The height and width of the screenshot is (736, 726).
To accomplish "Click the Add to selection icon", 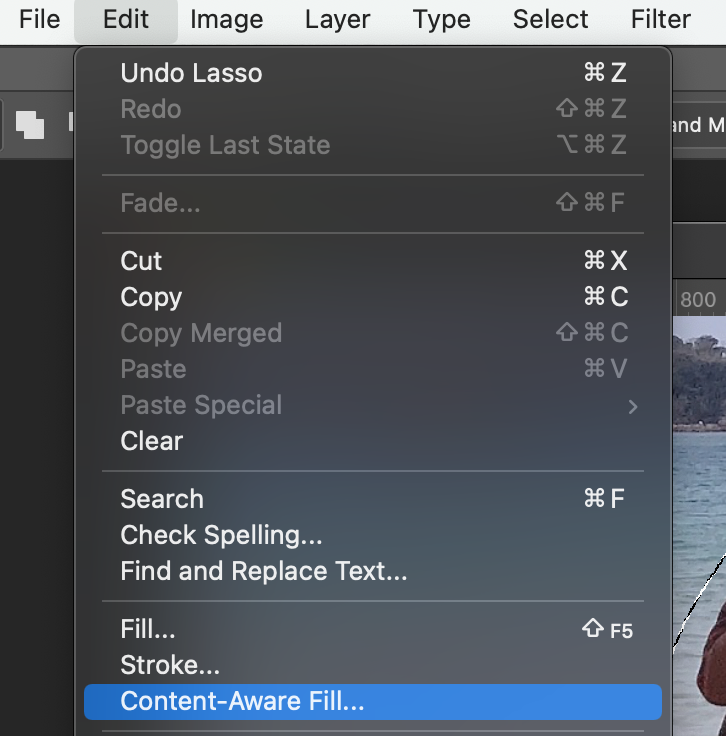I will coord(30,125).
